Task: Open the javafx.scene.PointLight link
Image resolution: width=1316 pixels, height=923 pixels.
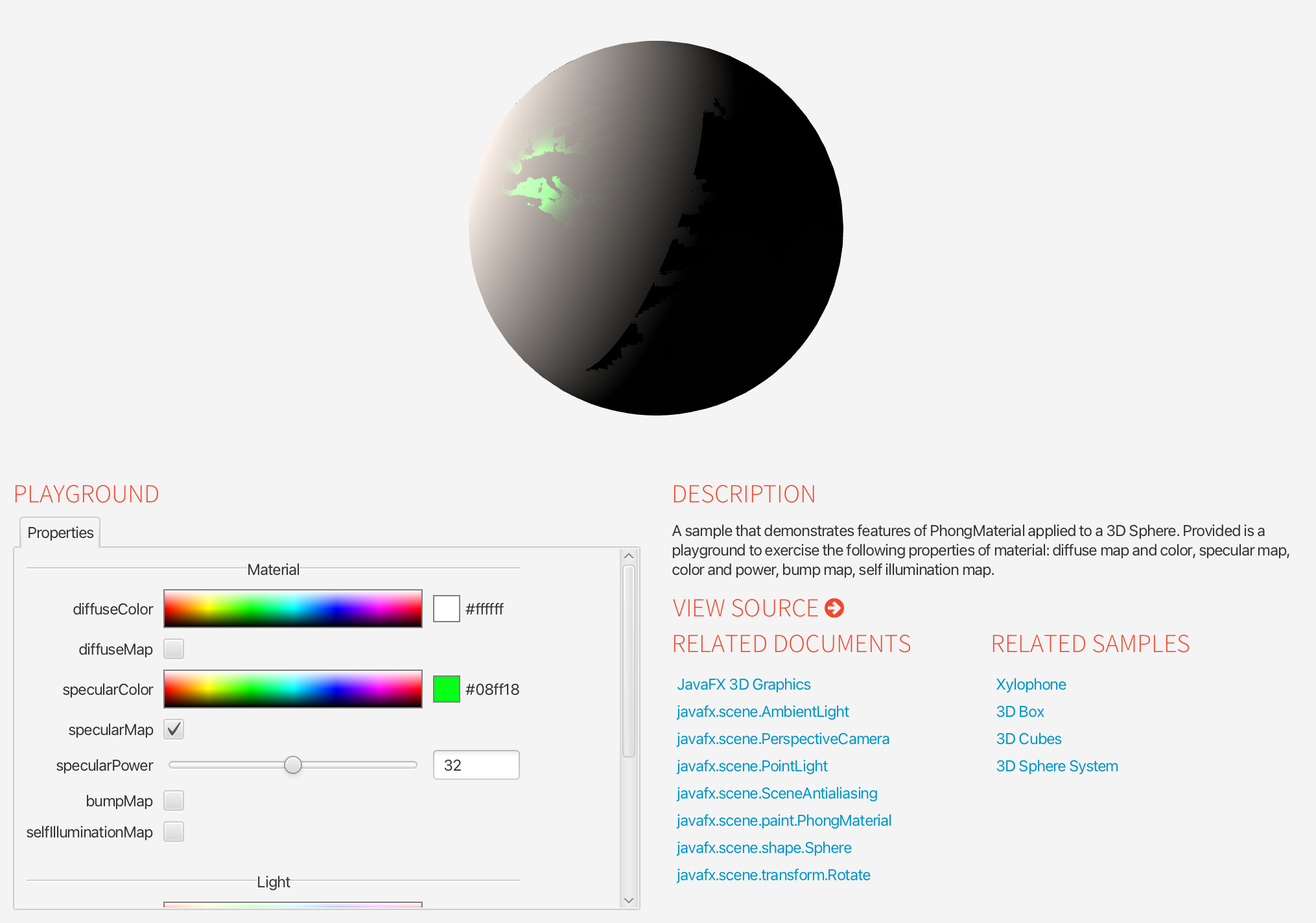Action: [752, 766]
